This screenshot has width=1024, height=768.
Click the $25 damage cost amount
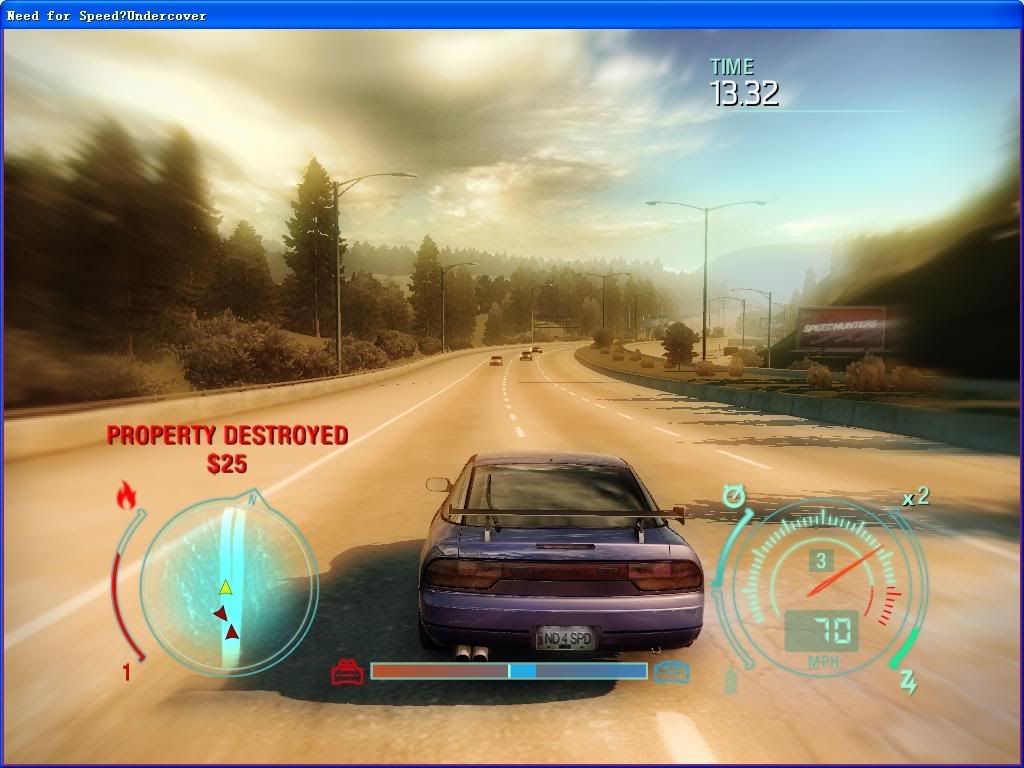227,464
